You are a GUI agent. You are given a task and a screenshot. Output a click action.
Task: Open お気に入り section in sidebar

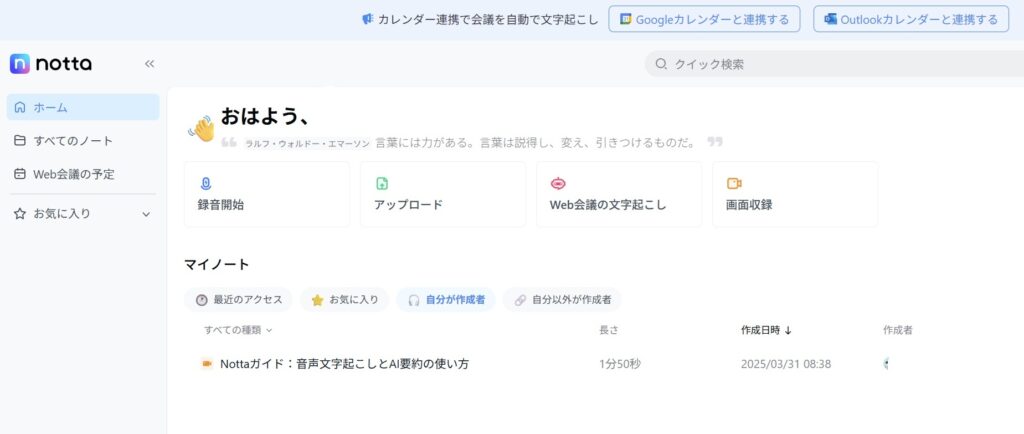[83, 213]
